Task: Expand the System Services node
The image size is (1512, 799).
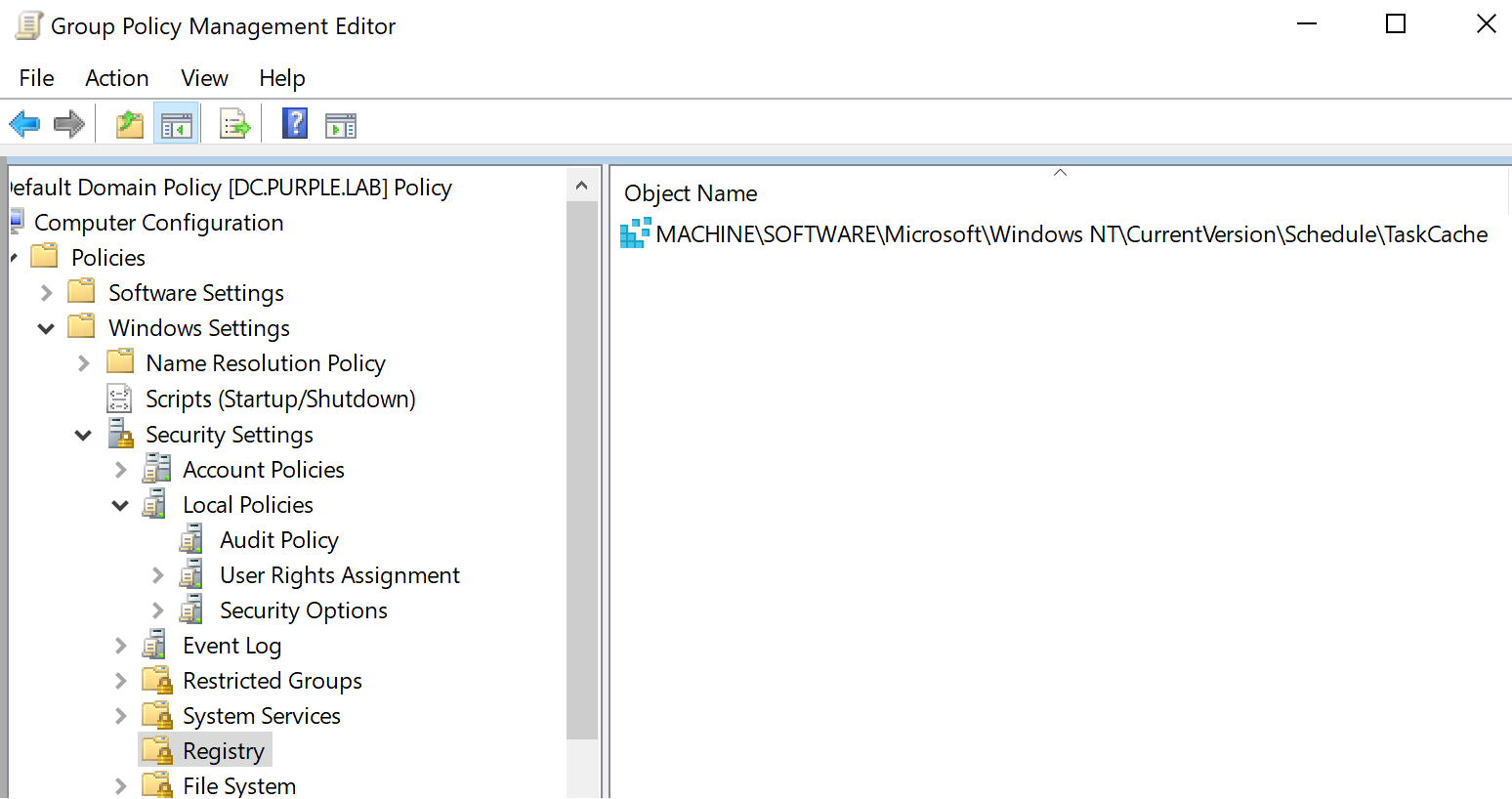Action: (120, 715)
